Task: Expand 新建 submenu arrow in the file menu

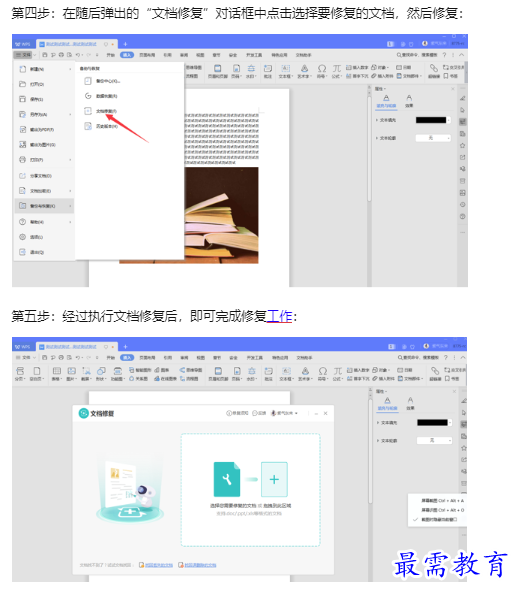Action: click(x=70, y=69)
